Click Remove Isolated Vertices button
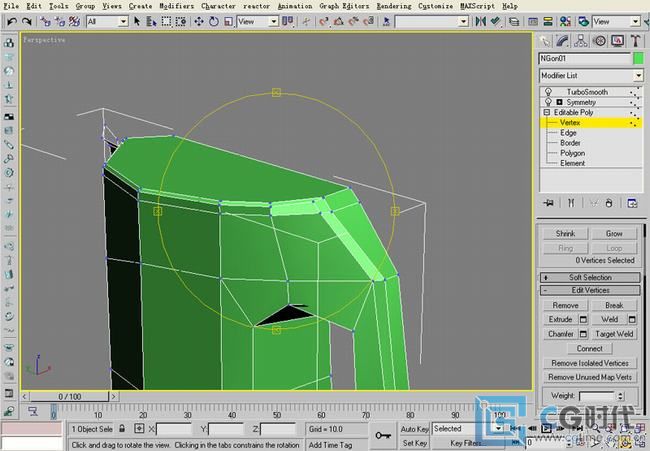650x451 pixels. [x=590, y=363]
